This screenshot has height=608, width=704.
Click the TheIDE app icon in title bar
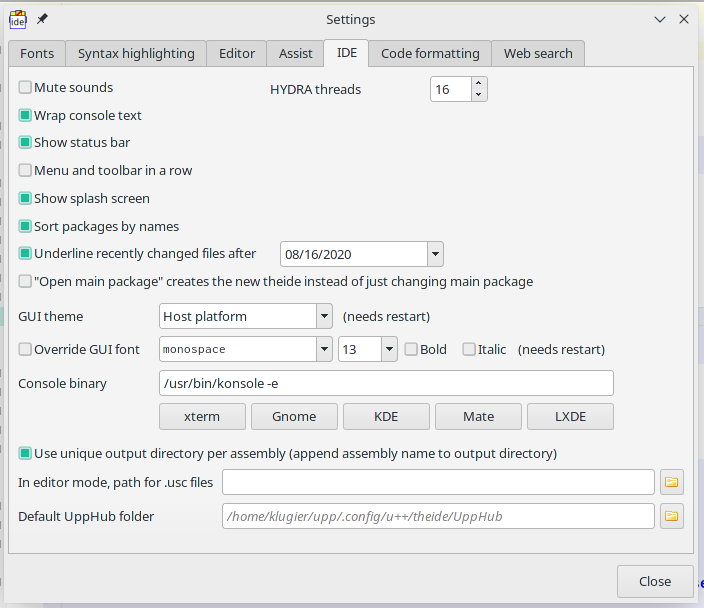[18, 19]
